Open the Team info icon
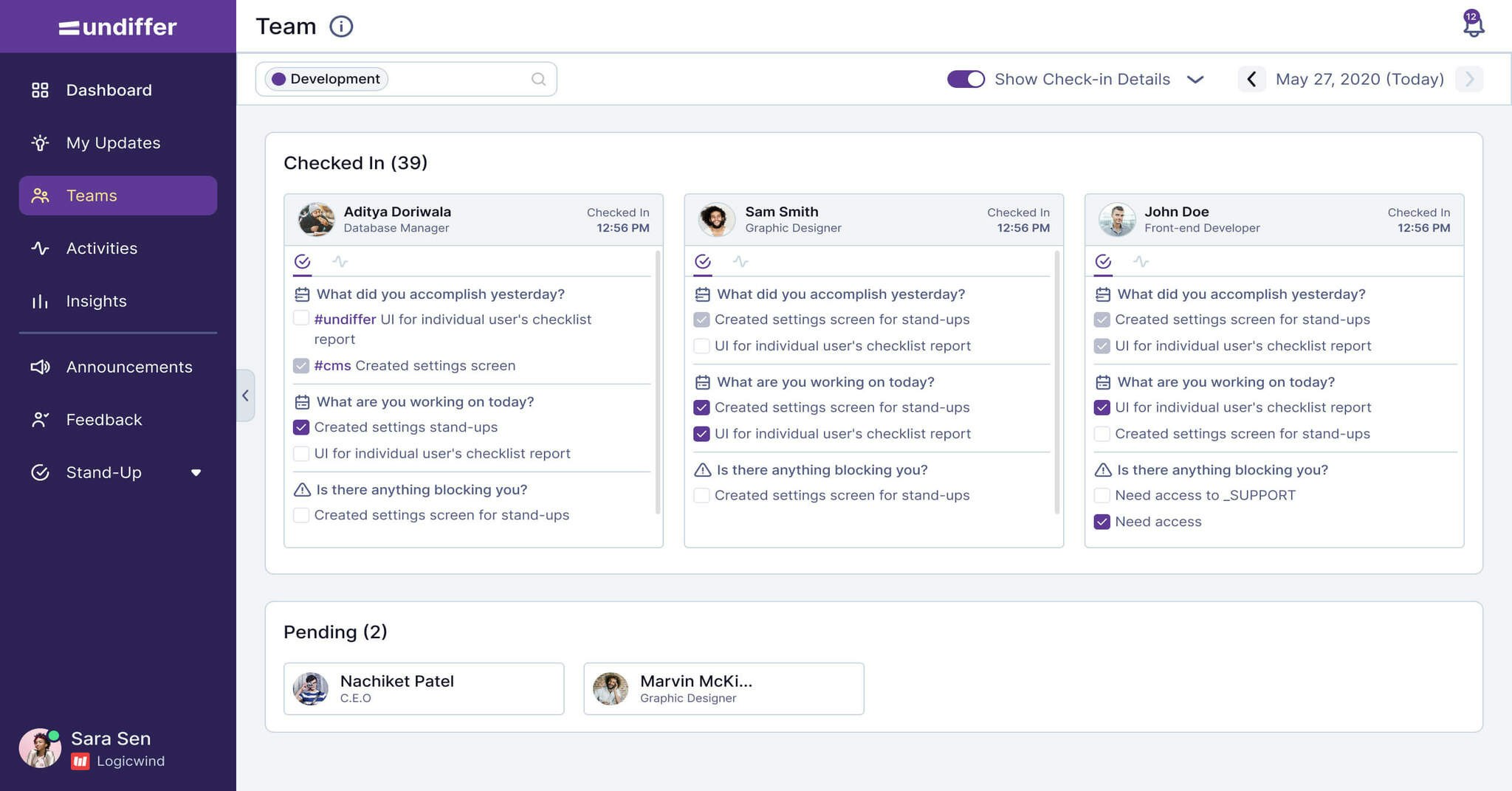The image size is (1512, 791). (341, 27)
